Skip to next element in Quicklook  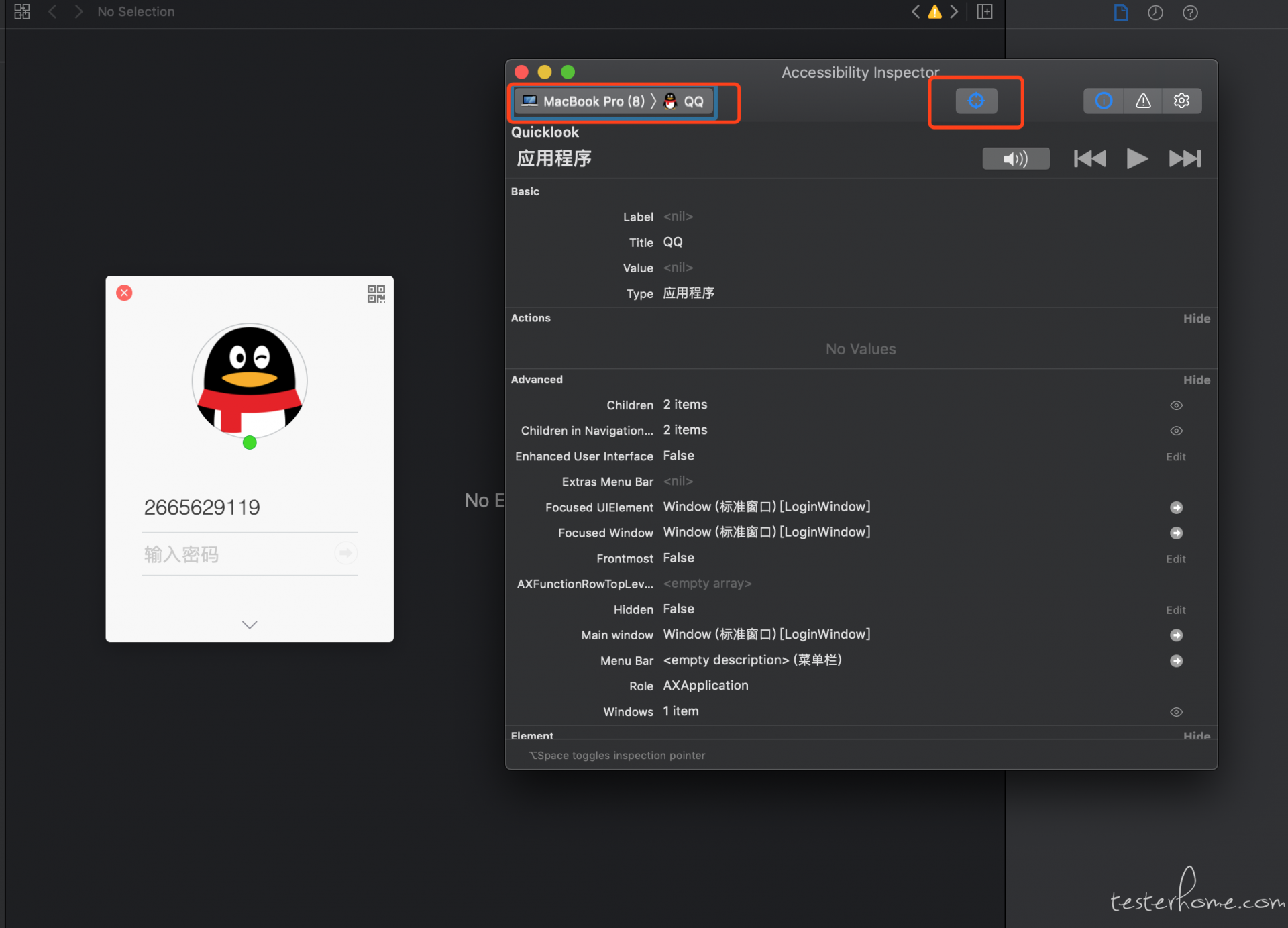pyautogui.click(x=1185, y=159)
